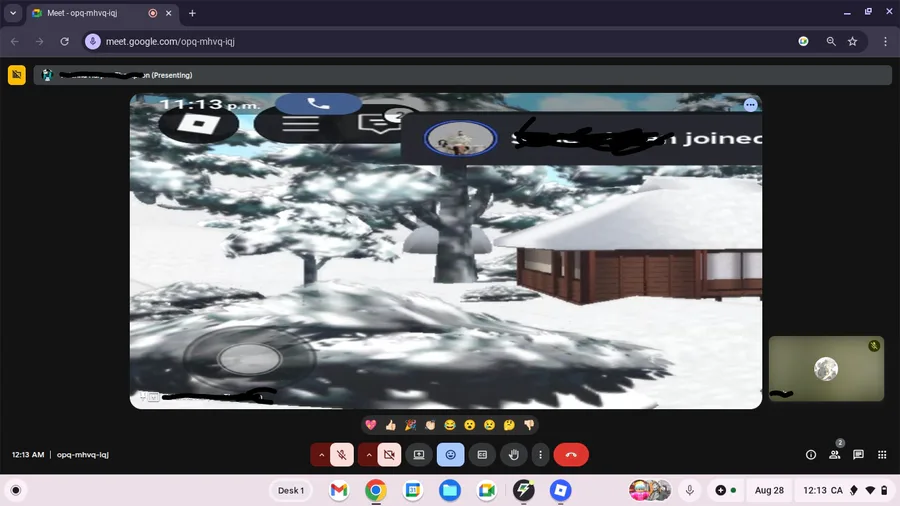
Task: Toggle the emoji reactions bar
Action: [x=451, y=455]
